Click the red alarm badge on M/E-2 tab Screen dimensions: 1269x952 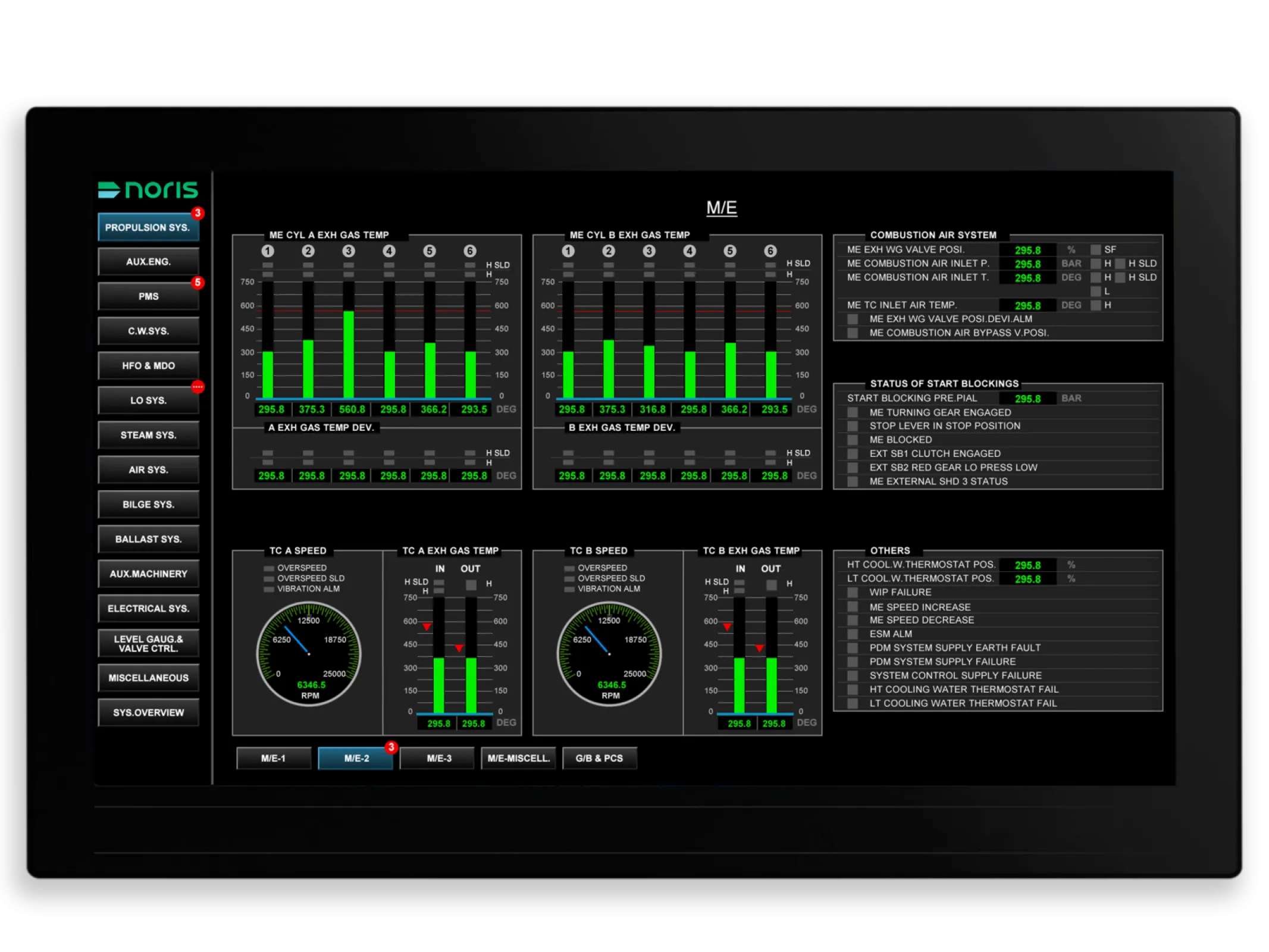pos(392,746)
